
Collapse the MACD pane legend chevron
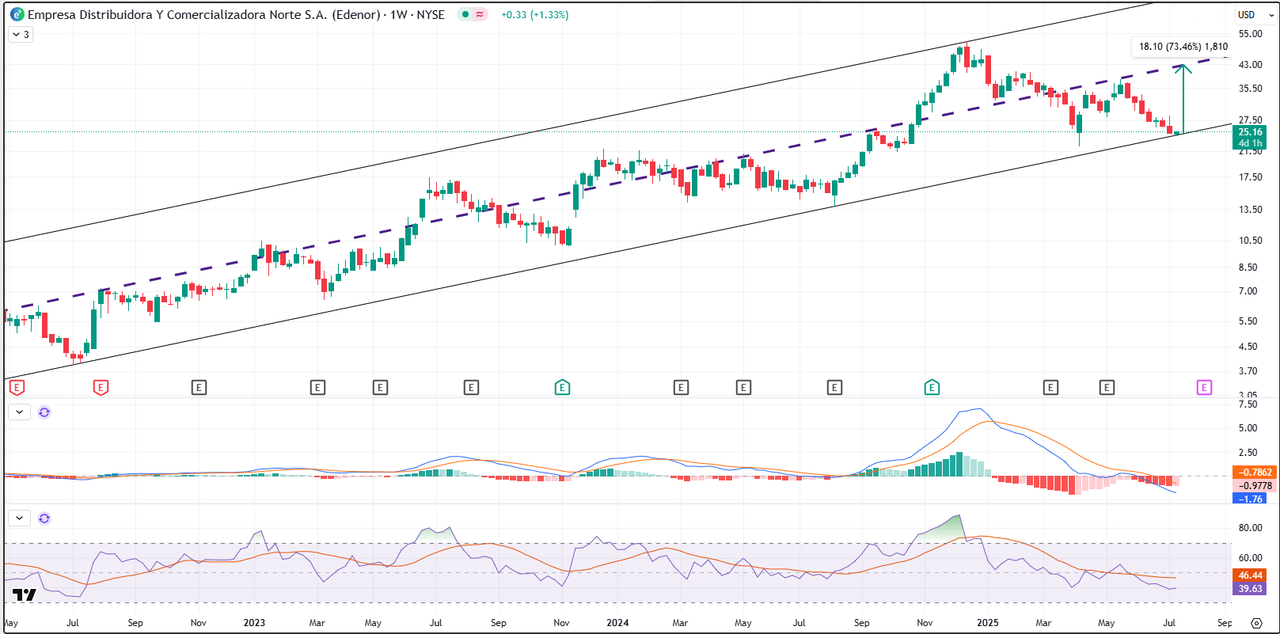(20, 412)
